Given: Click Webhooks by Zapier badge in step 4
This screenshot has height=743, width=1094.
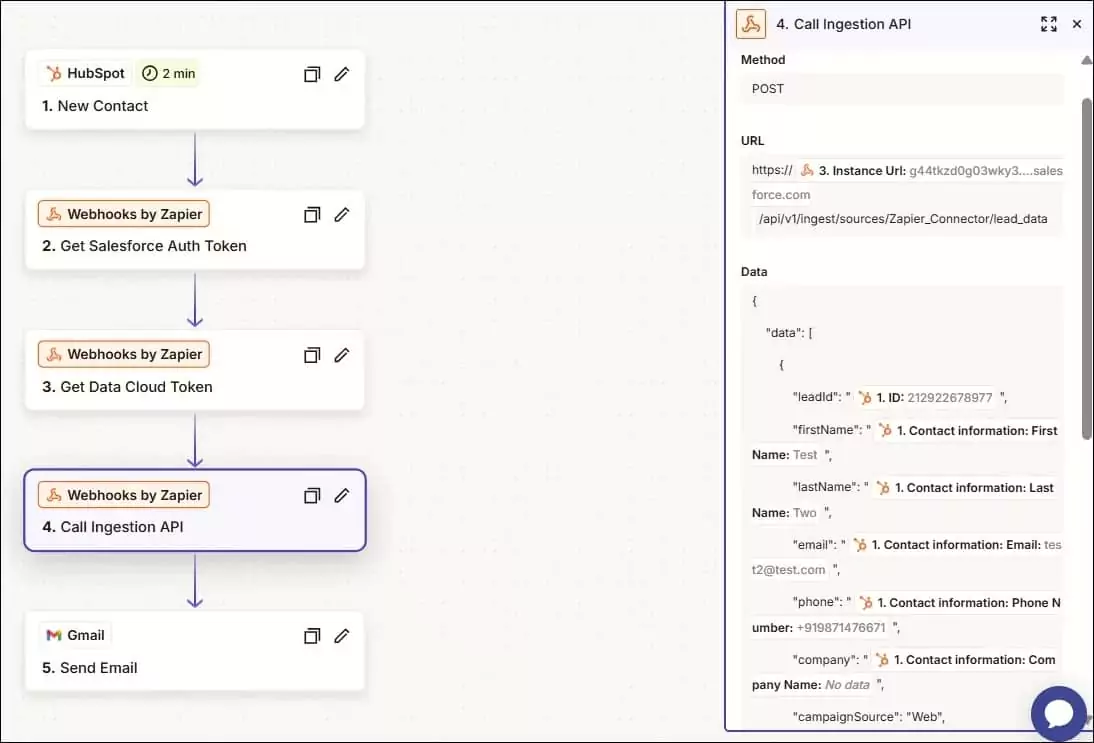Looking at the screenshot, I should click(x=124, y=495).
